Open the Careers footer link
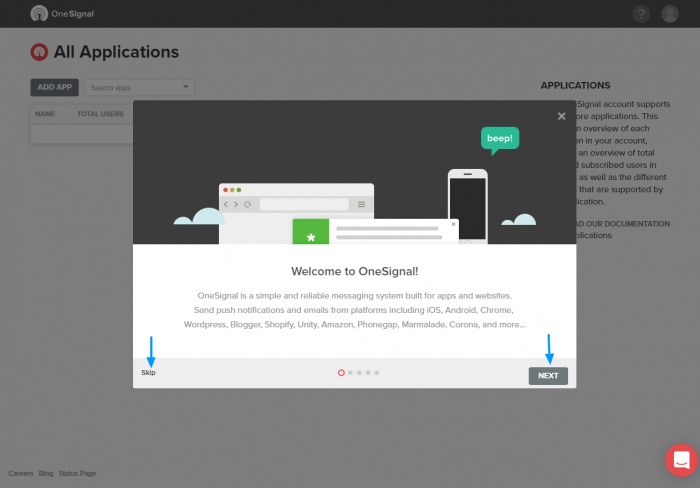This screenshot has height=488, width=700. (21, 473)
